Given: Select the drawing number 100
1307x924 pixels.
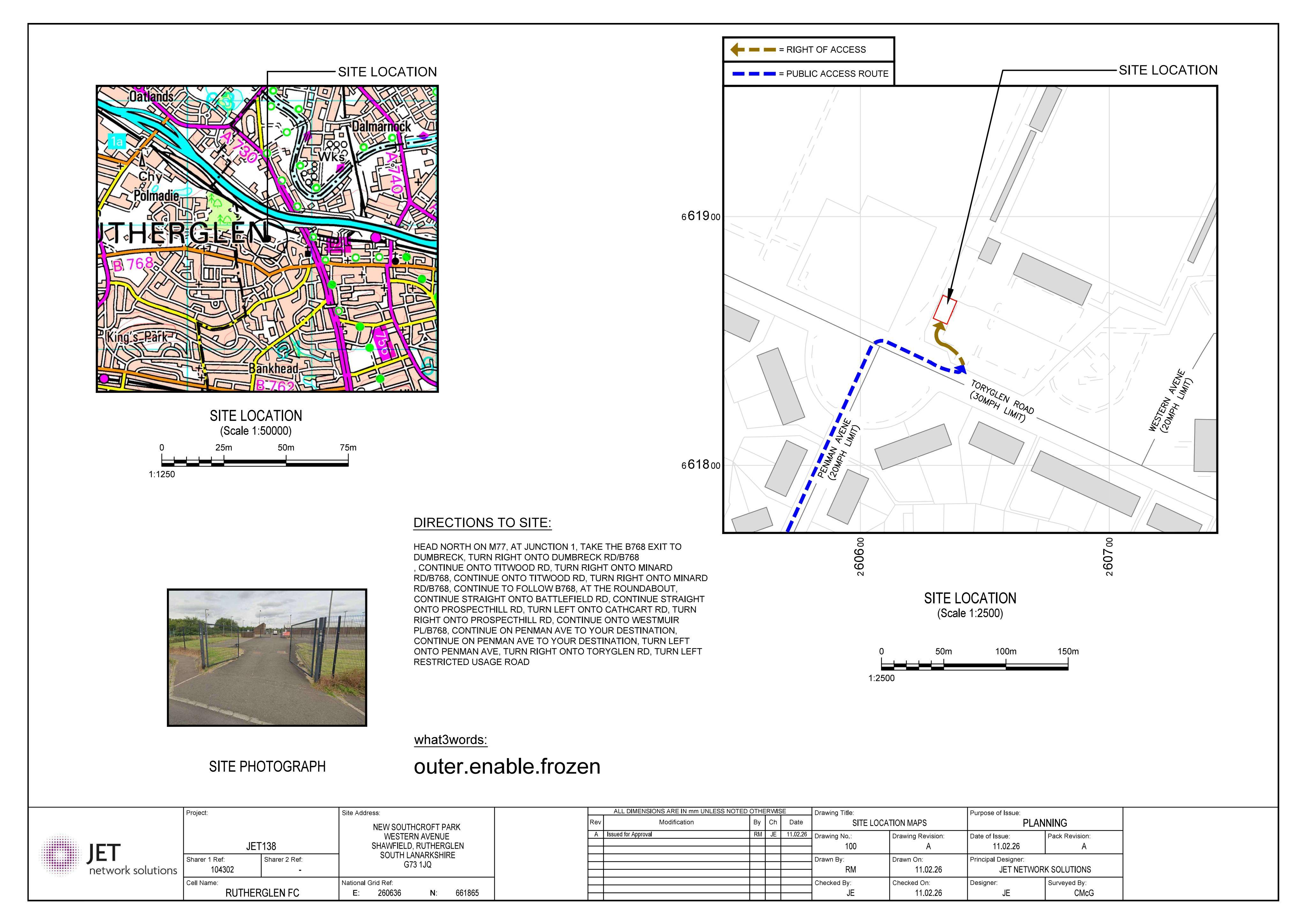Looking at the screenshot, I should (x=850, y=846).
